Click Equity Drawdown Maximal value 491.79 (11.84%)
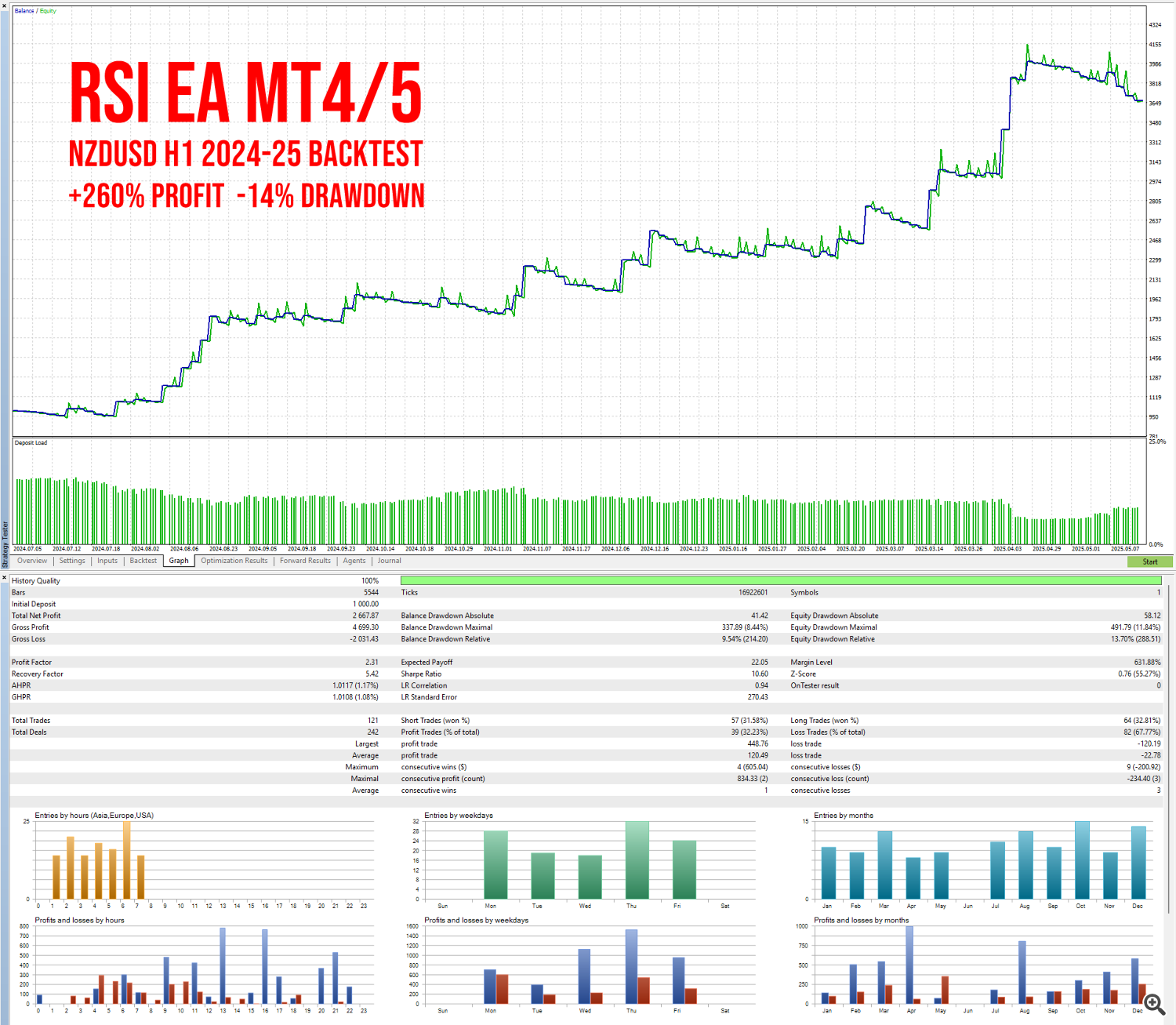The width and height of the screenshot is (1176, 1025). [x=1135, y=627]
